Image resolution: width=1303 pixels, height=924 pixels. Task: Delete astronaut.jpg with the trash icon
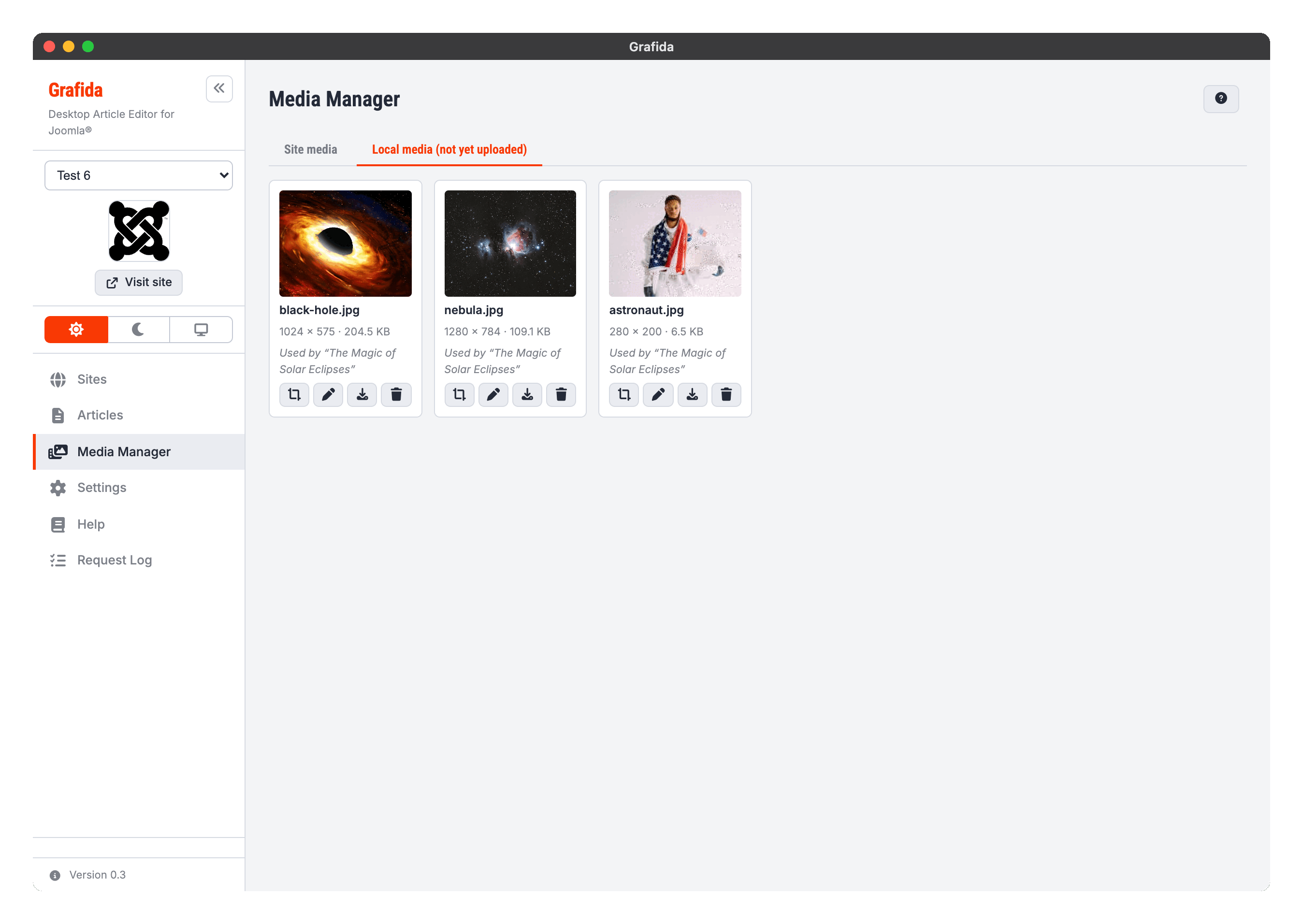(x=726, y=394)
